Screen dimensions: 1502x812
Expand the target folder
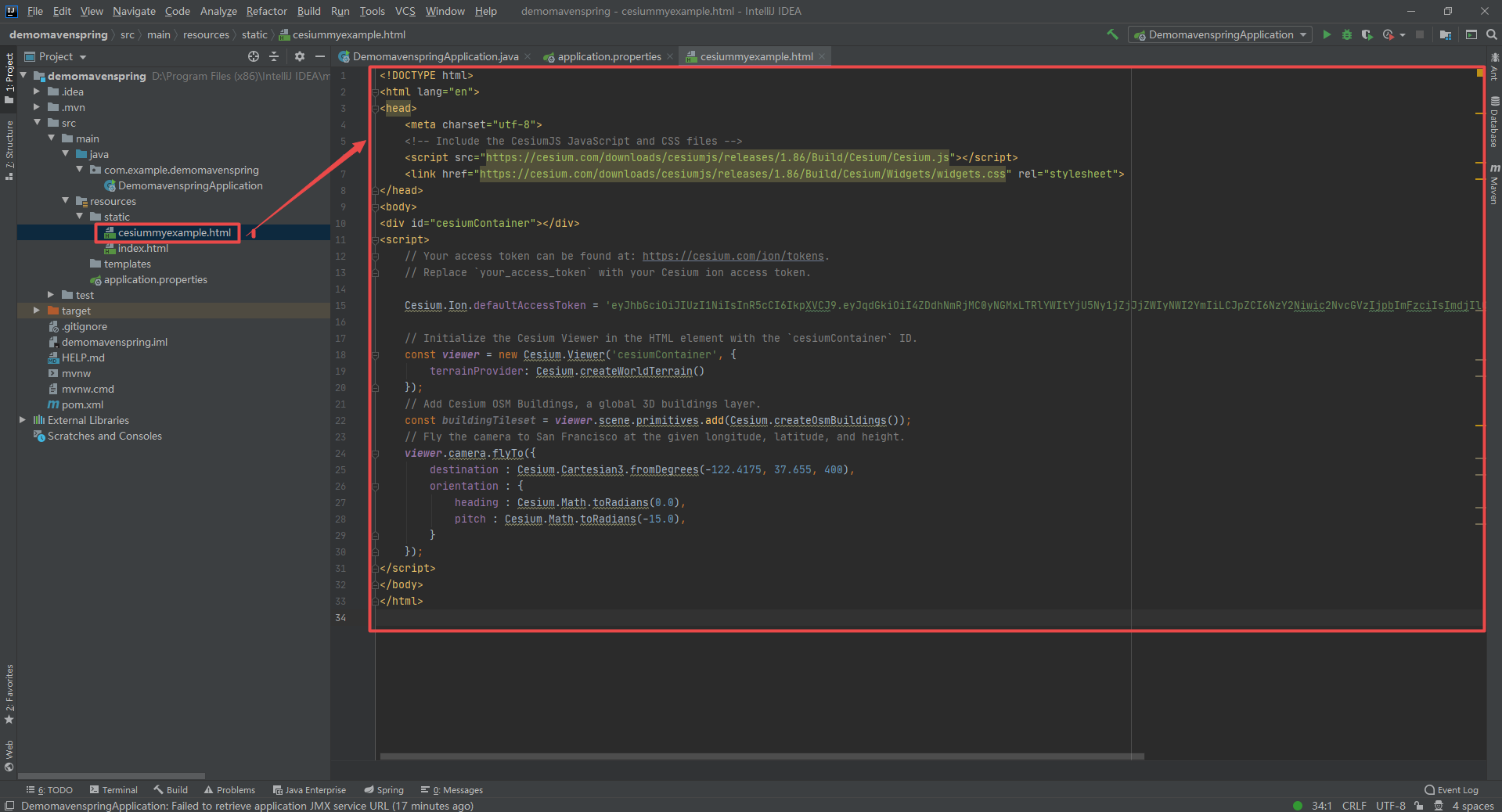click(37, 311)
